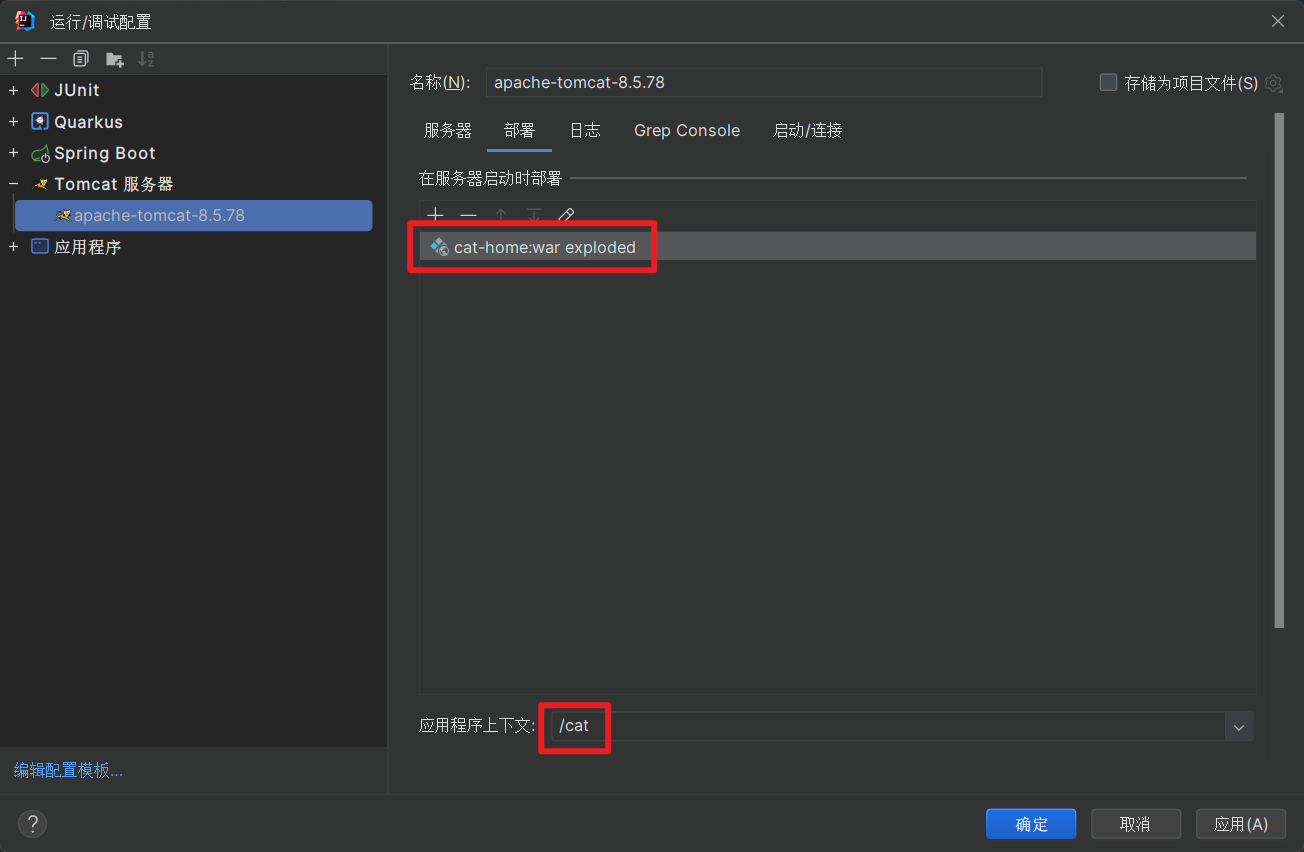
Task: Click the IntelliJ dialog title icon
Action: click(25, 21)
